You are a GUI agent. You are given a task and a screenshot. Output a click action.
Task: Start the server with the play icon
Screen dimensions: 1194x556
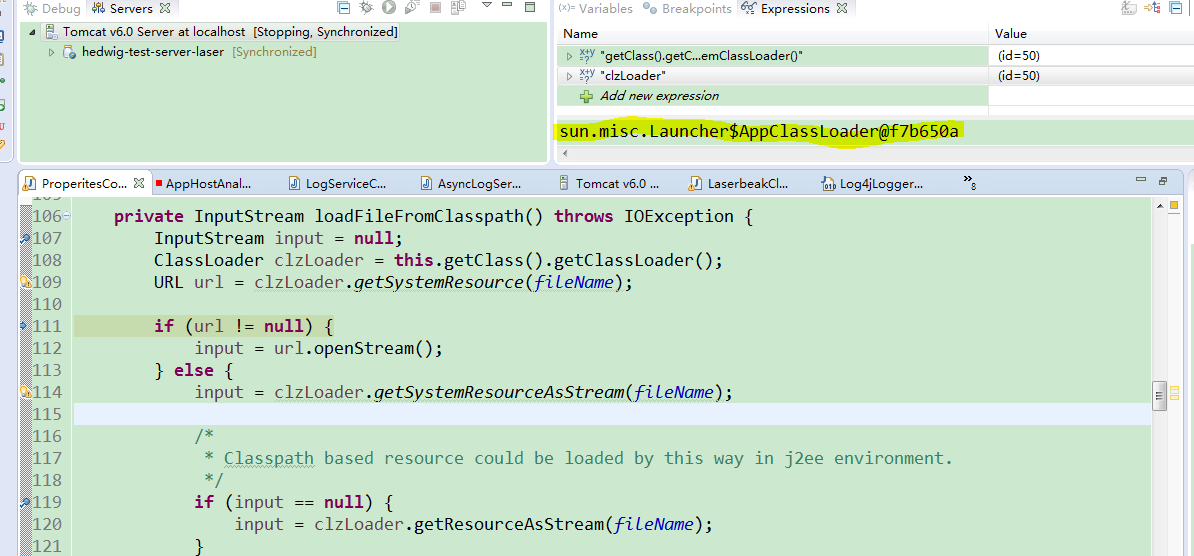(389, 8)
